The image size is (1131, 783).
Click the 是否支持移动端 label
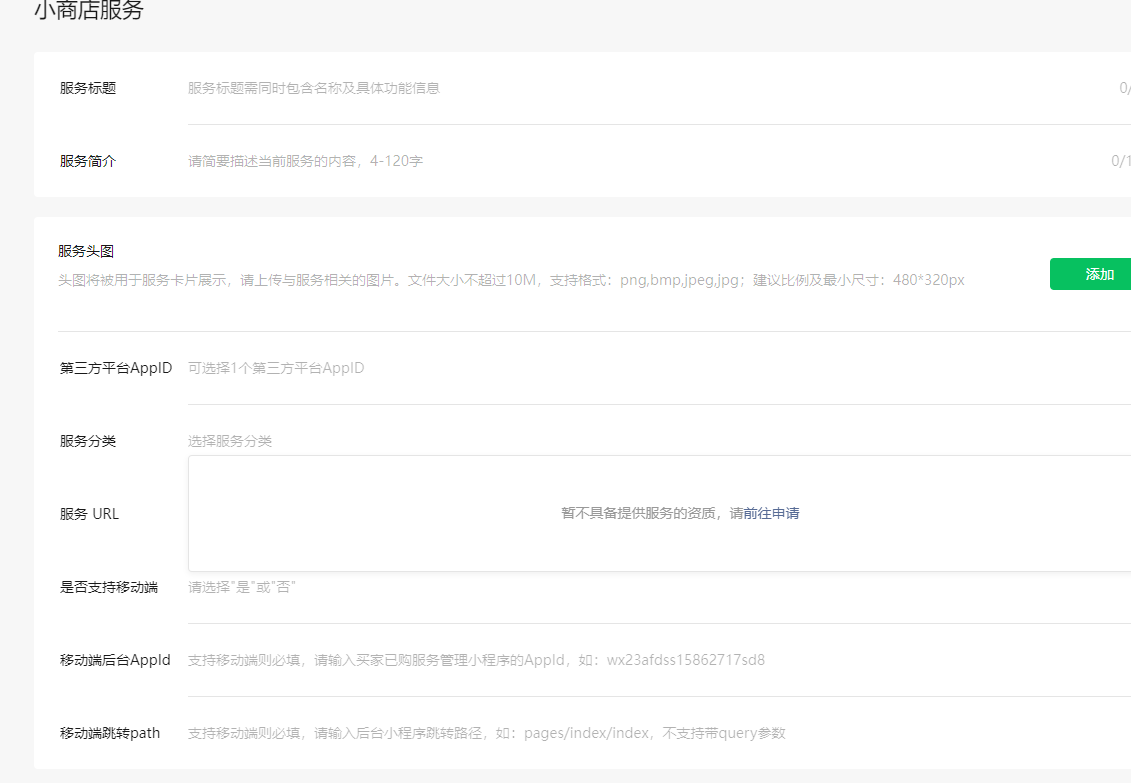coord(108,587)
